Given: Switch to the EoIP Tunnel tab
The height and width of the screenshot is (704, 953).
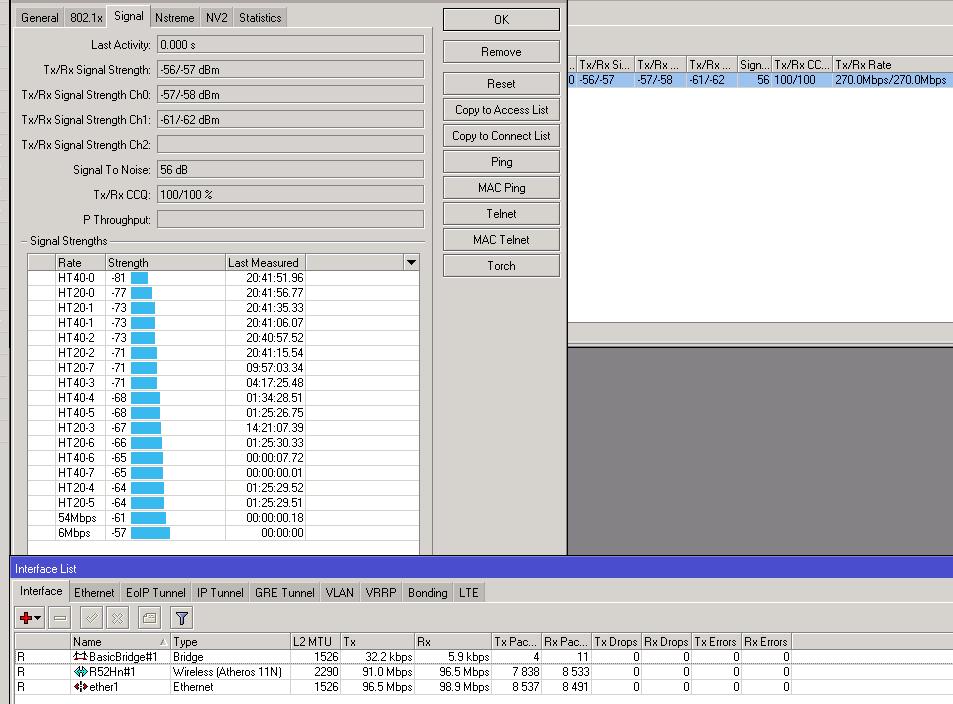Looking at the screenshot, I should (x=154, y=593).
